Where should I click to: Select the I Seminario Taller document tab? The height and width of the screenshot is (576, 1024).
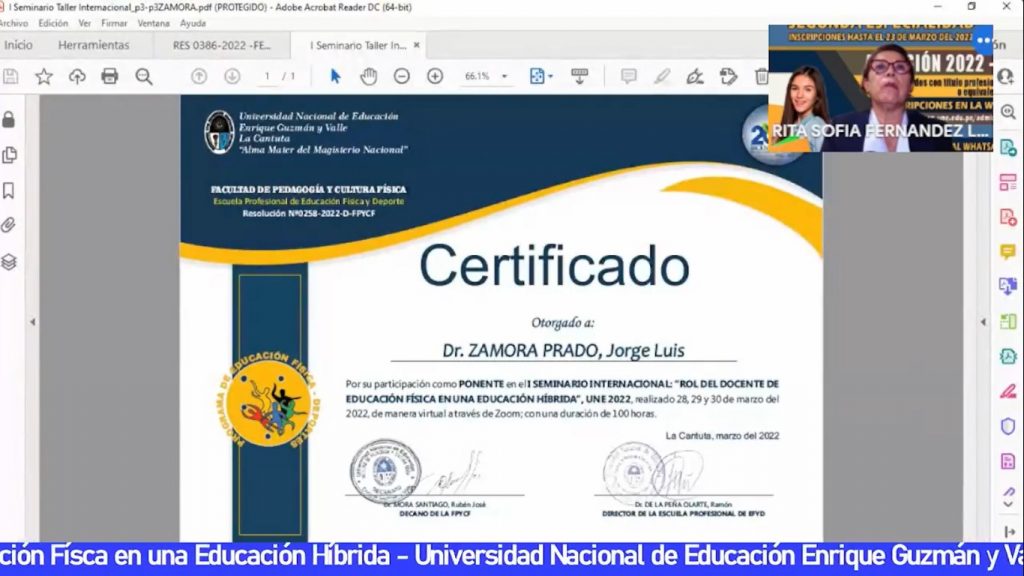(358, 45)
